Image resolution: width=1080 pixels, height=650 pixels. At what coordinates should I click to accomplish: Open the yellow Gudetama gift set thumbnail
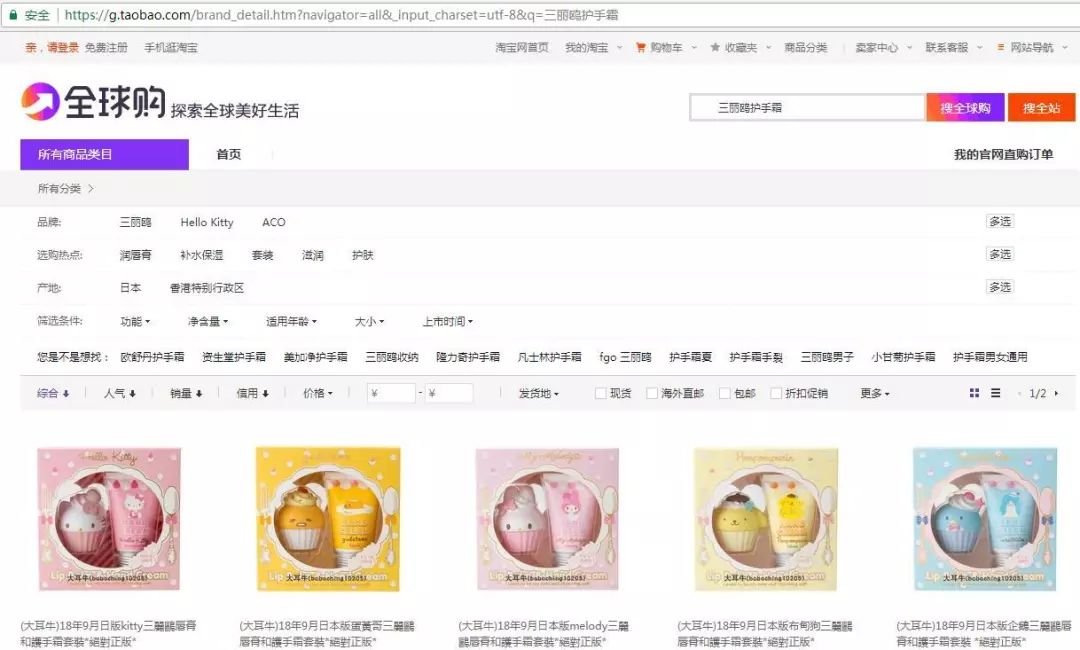(x=328, y=518)
